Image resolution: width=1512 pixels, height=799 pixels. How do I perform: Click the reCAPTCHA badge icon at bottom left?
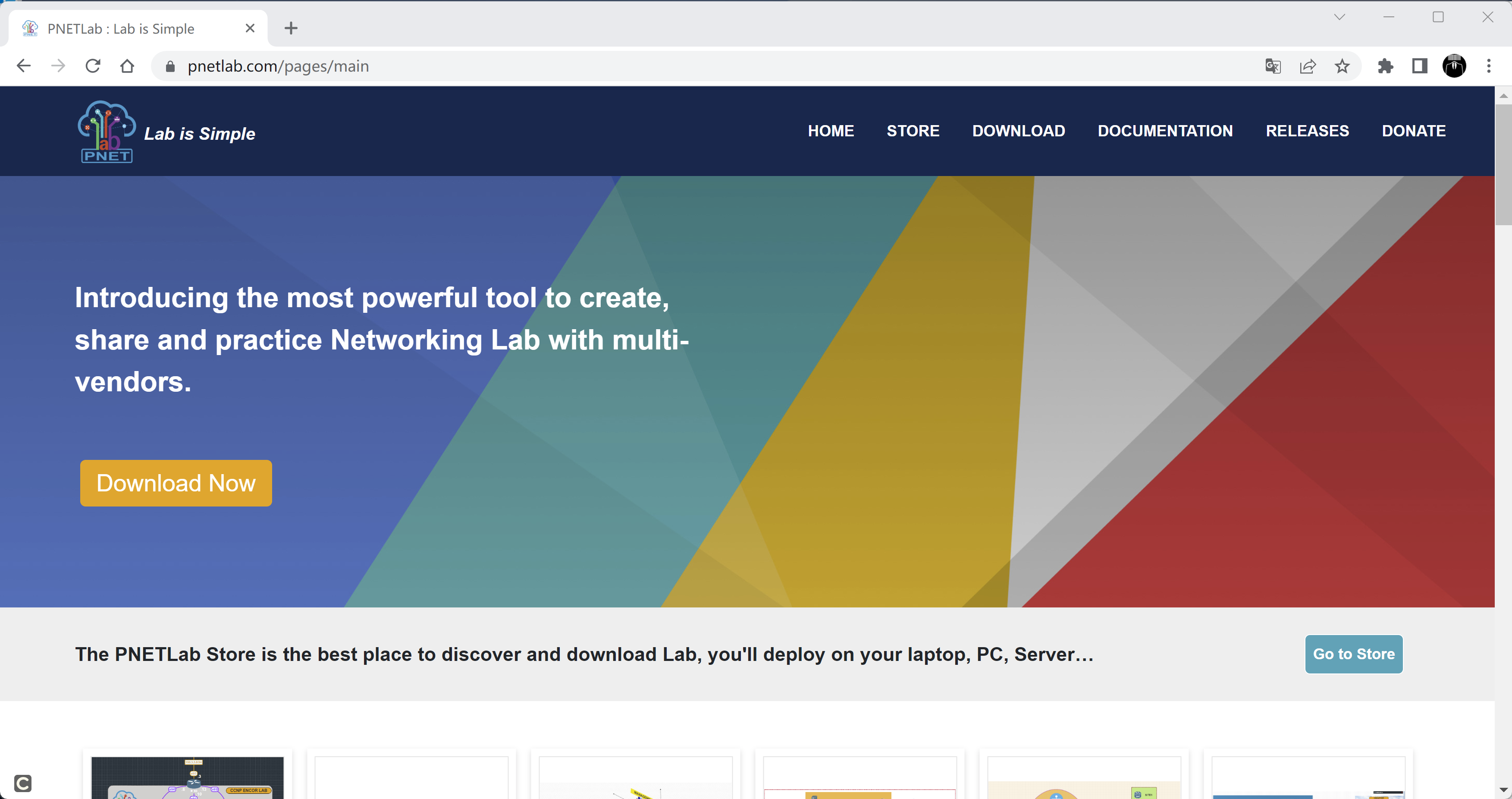pyautogui.click(x=23, y=783)
